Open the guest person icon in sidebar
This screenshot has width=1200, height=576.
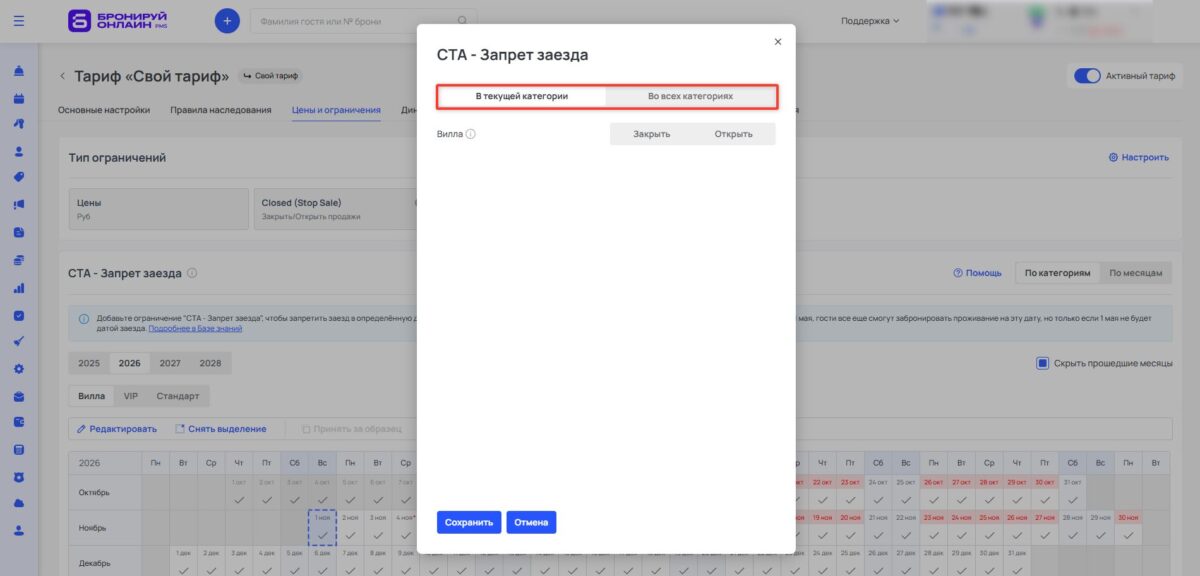click(19, 152)
